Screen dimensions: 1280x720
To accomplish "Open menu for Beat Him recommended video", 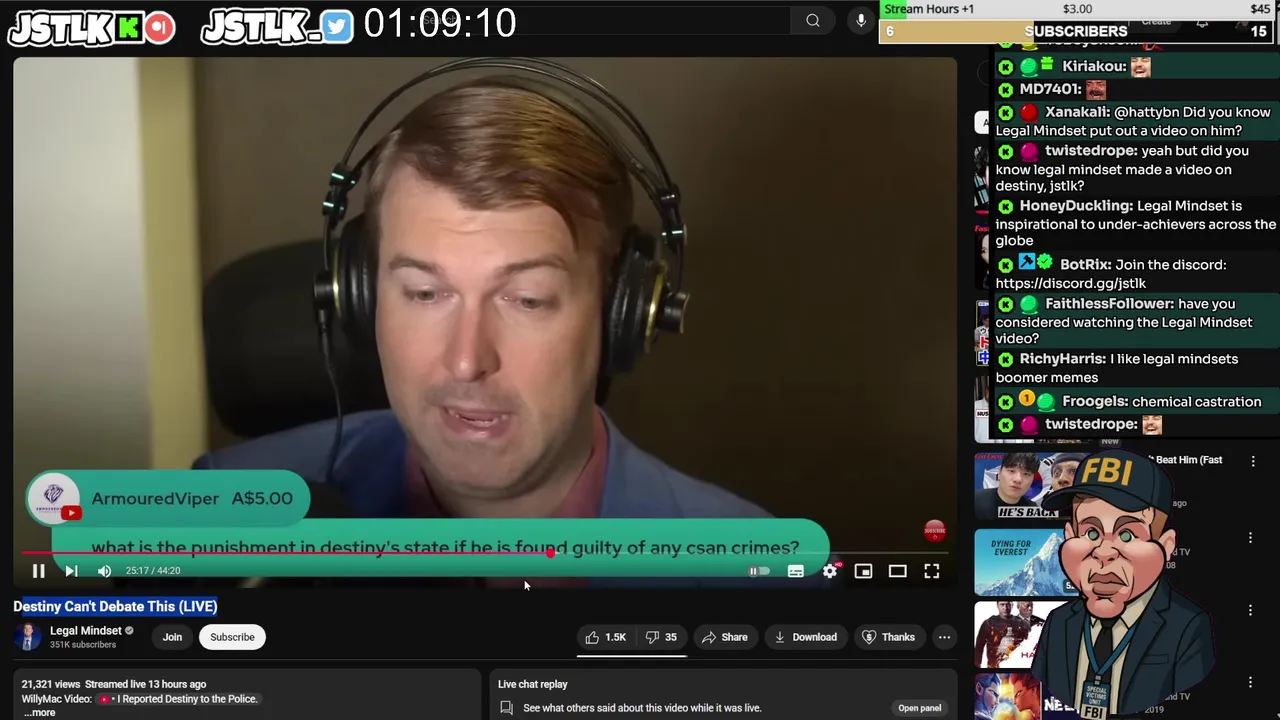I will [1253, 461].
